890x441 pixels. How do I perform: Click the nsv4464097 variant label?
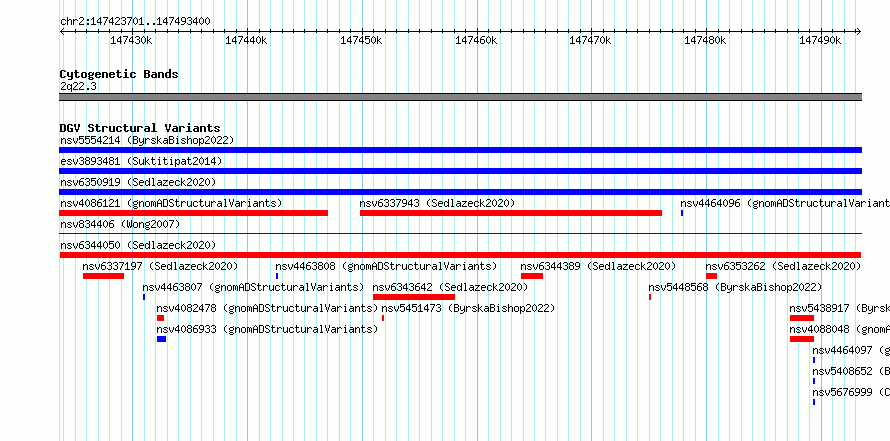[851, 350]
